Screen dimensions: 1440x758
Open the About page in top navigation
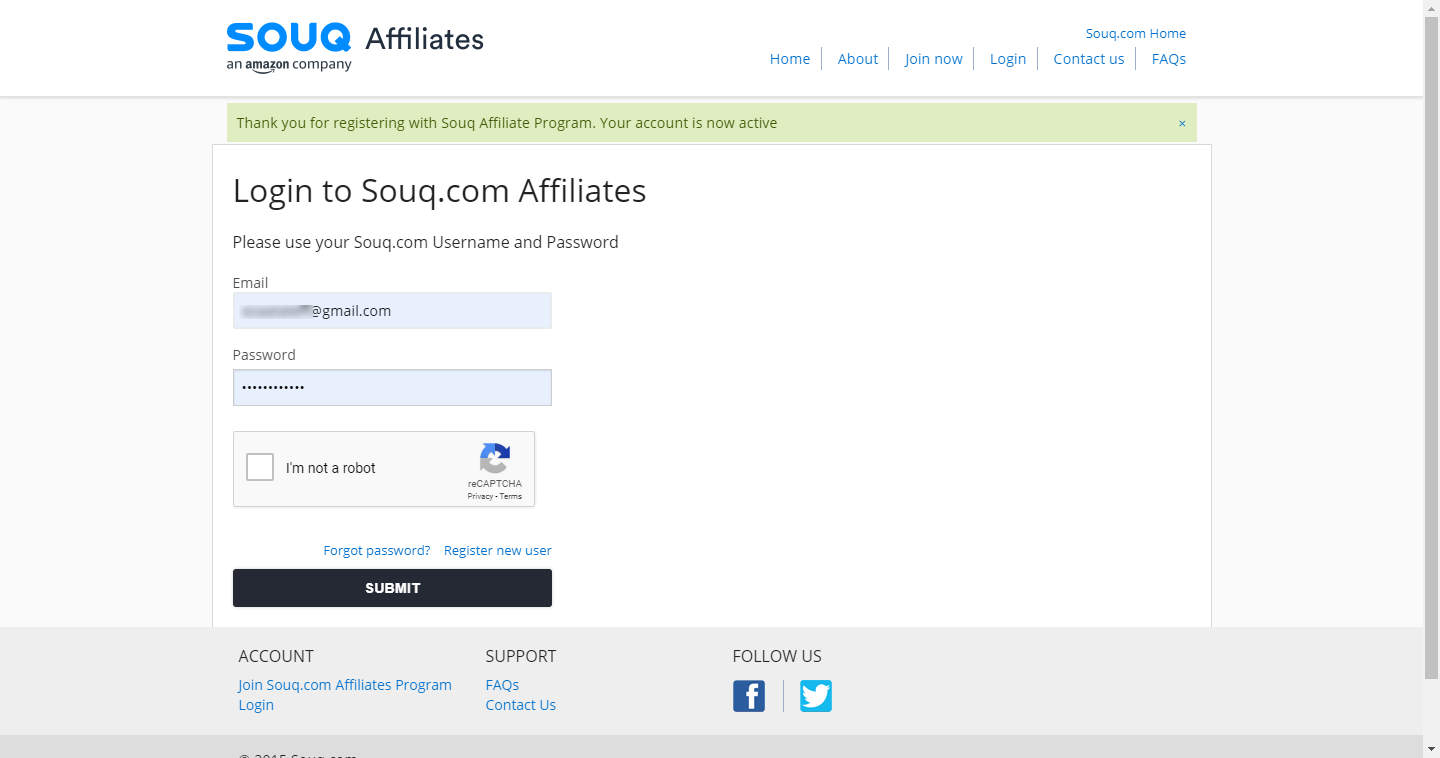858,59
